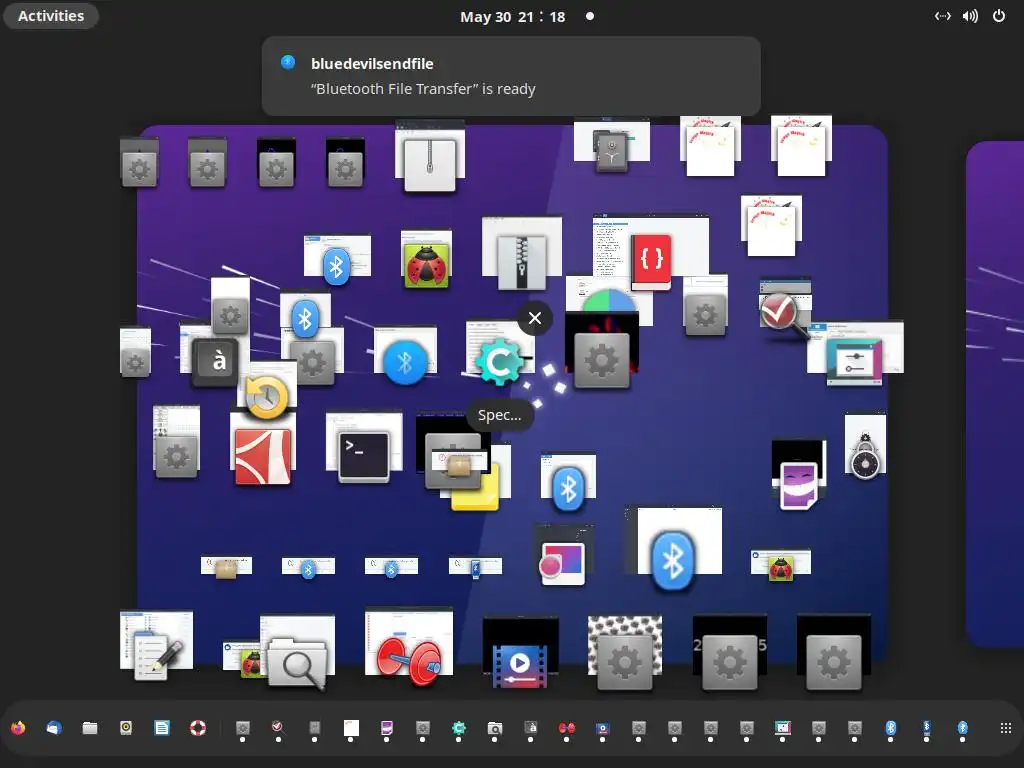The height and width of the screenshot is (768, 1024).
Task: Open the text document editor dock icon
Action: [x=162, y=728]
